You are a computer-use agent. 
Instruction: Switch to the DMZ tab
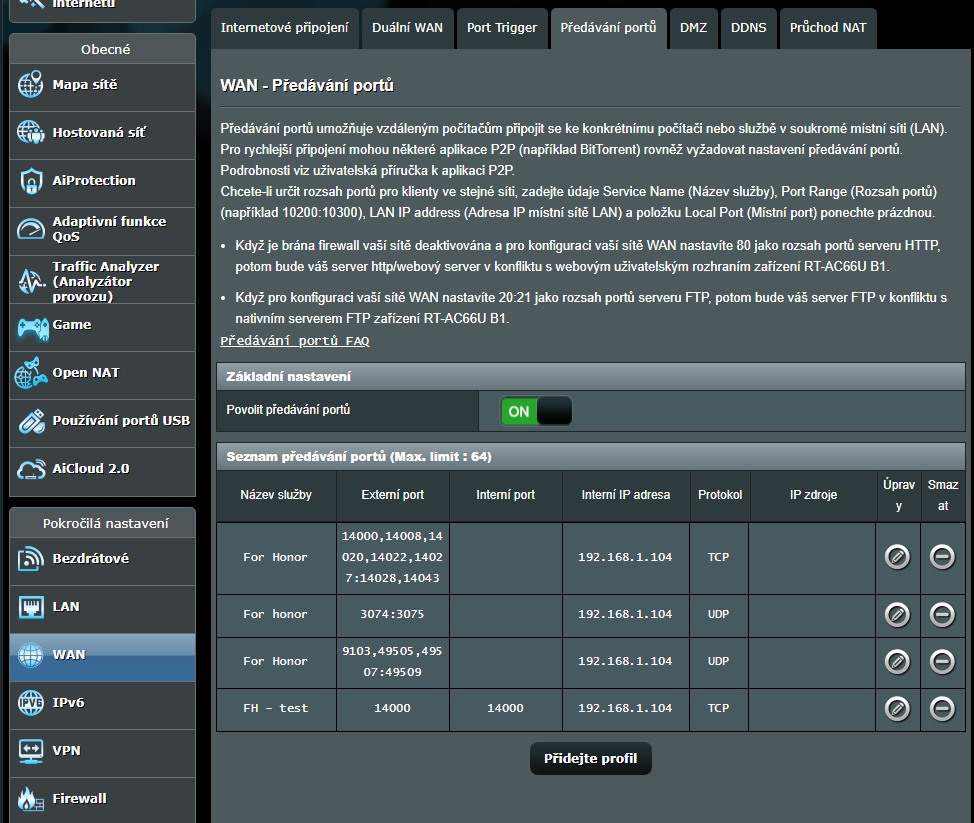[x=693, y=27]
